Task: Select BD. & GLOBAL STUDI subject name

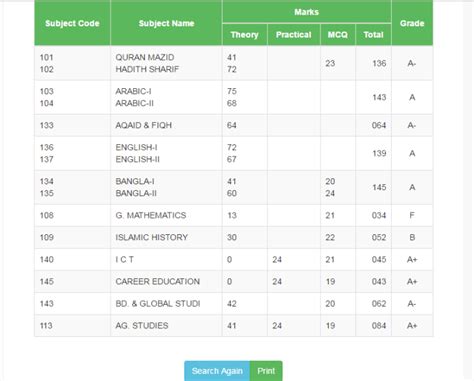Action: [x=158, y=304]
